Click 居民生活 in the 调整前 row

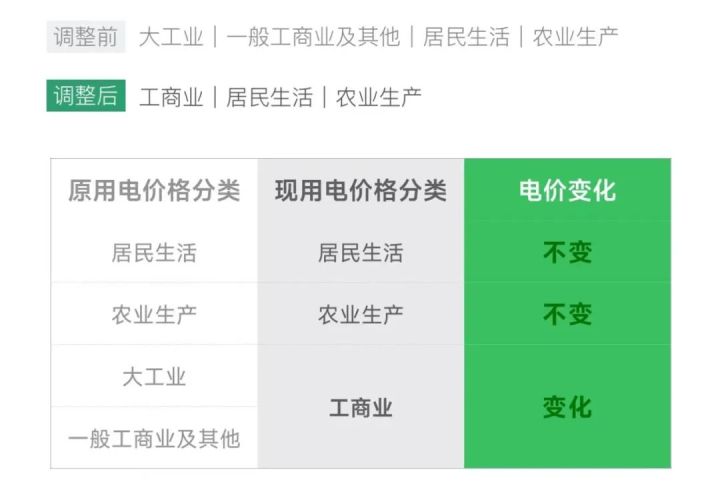(466, 38)
